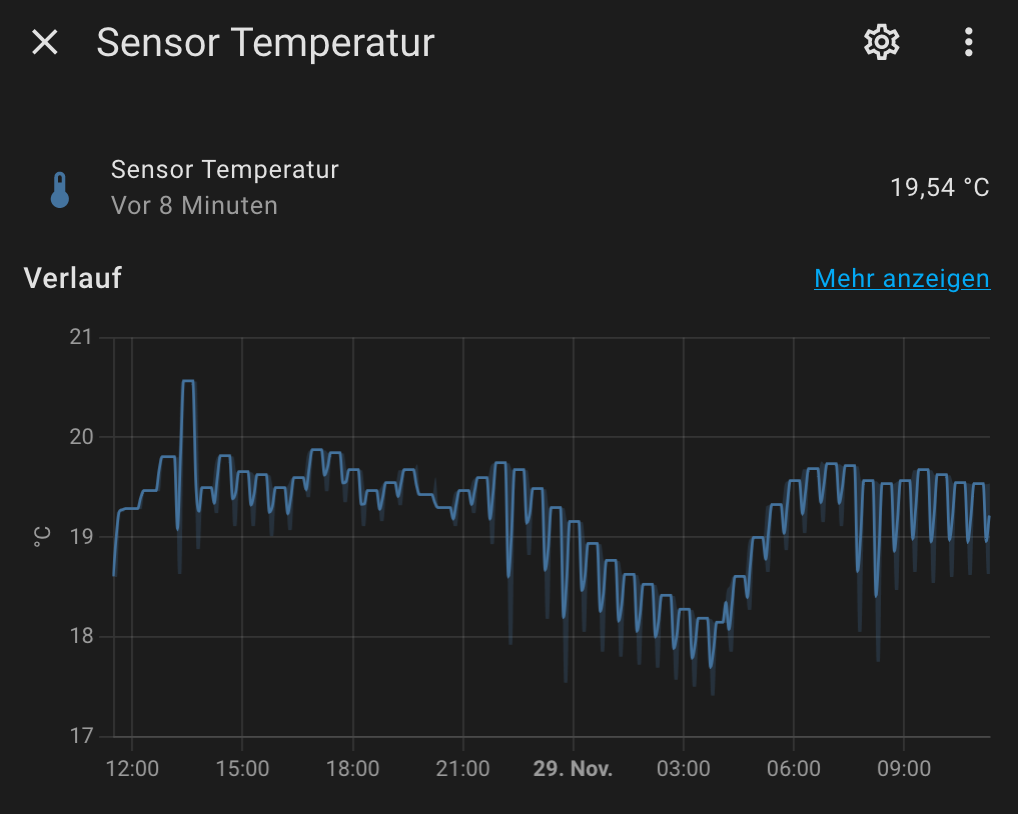The image size is (1018, 814).
Task: Click the 03:00 time axis label
Action: click(x=683, y=769)
